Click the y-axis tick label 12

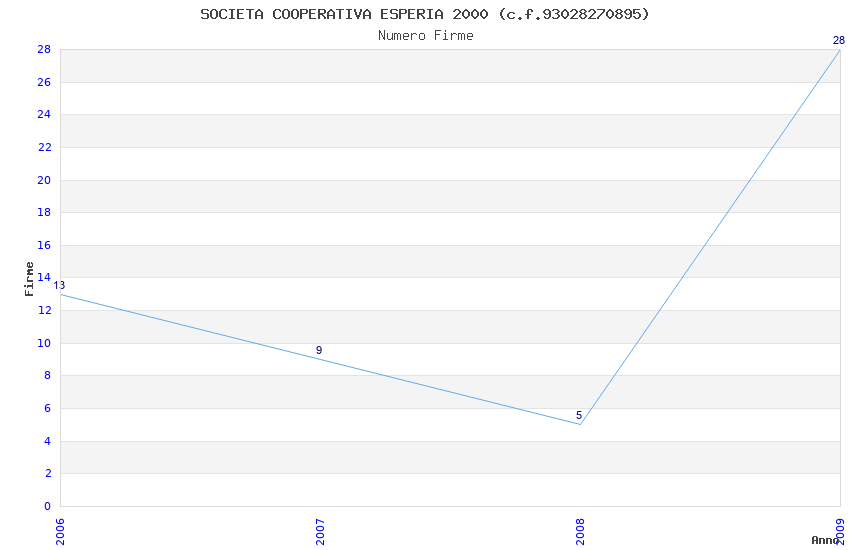(44, 310)
